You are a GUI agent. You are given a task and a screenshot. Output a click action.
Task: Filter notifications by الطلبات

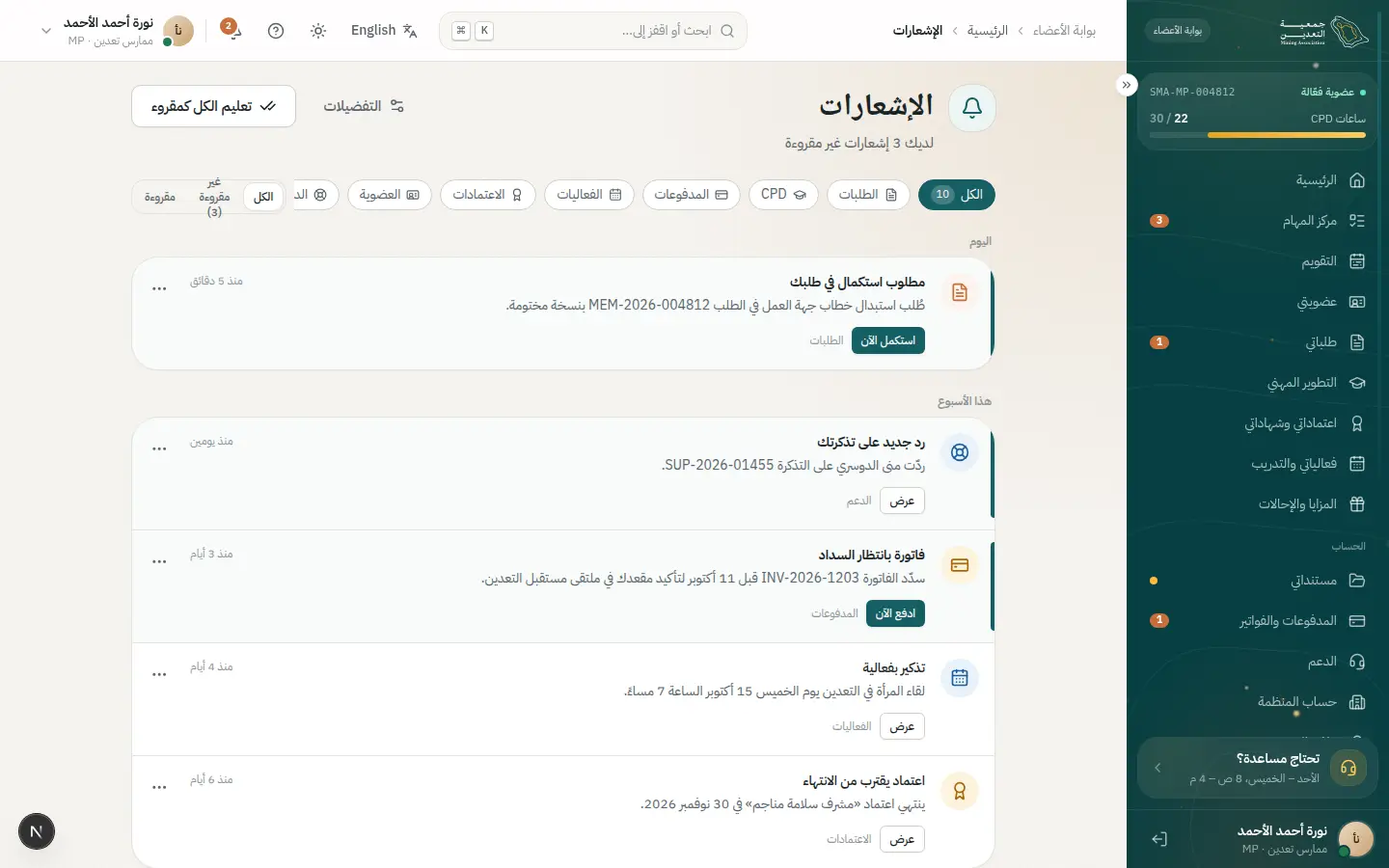[868, 194]
